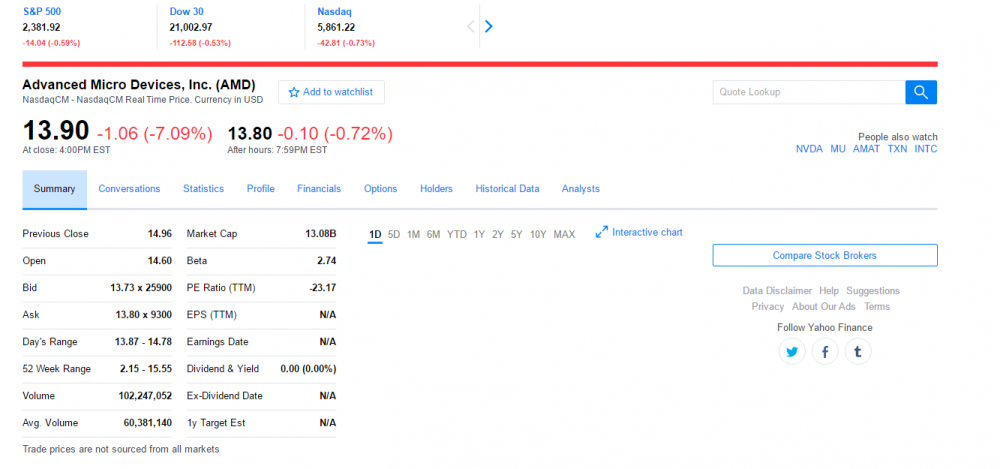Open the NVDA ticker link
Viewport: 1000px width, 469px height.
(809, 149)
